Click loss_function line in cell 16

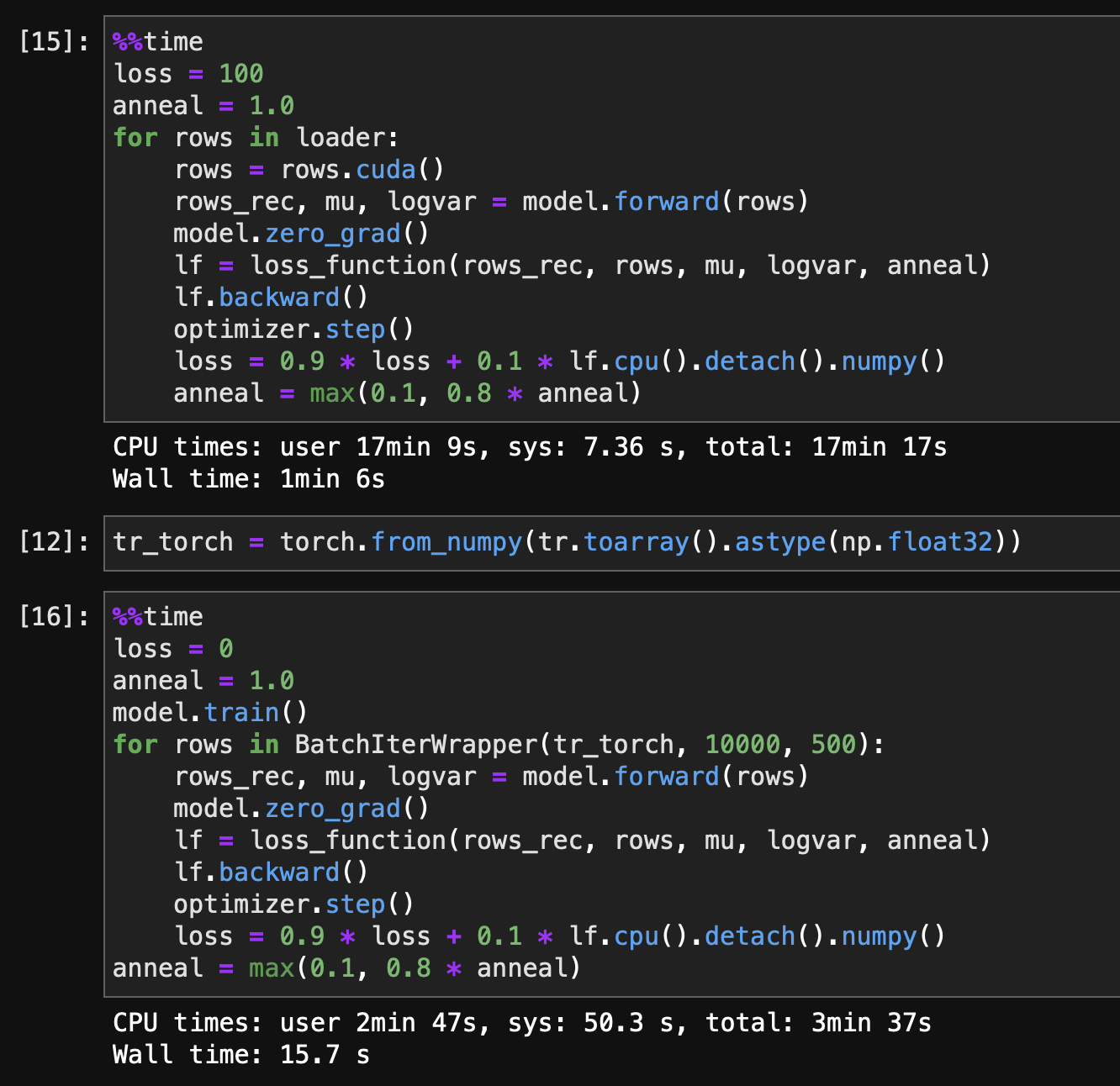pos(582,840)
